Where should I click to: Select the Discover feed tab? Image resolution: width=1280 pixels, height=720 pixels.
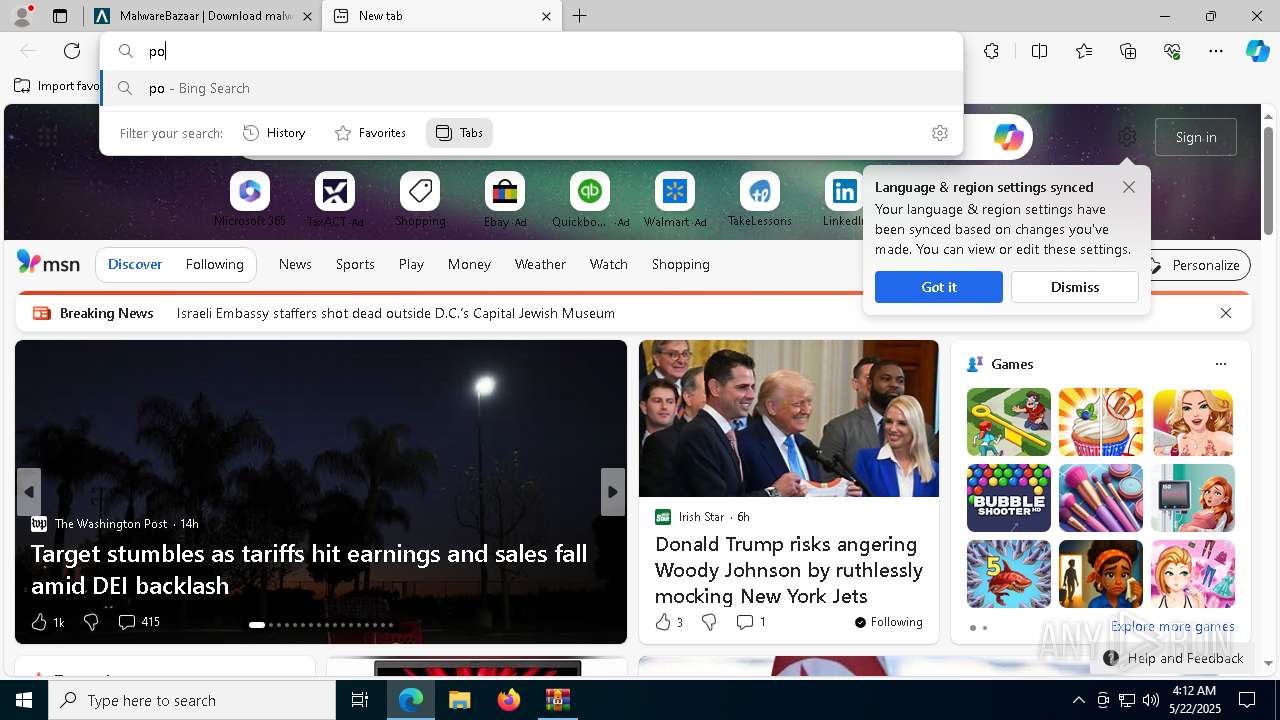pos(135,264)
